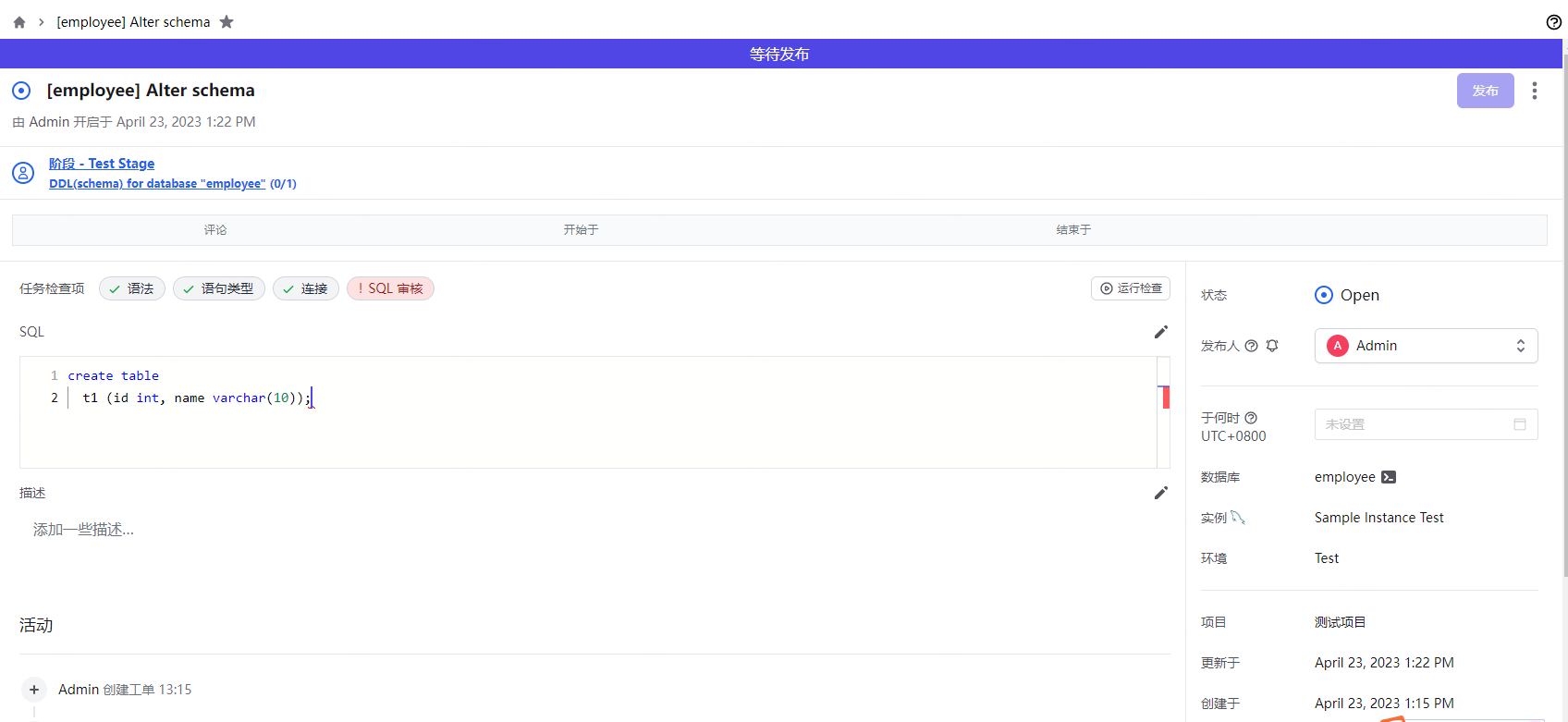This screenshot has height=722, width=1568.
Task: Open the SQL editor terminal icon beside employee
Action: [x=1389, y=477]
